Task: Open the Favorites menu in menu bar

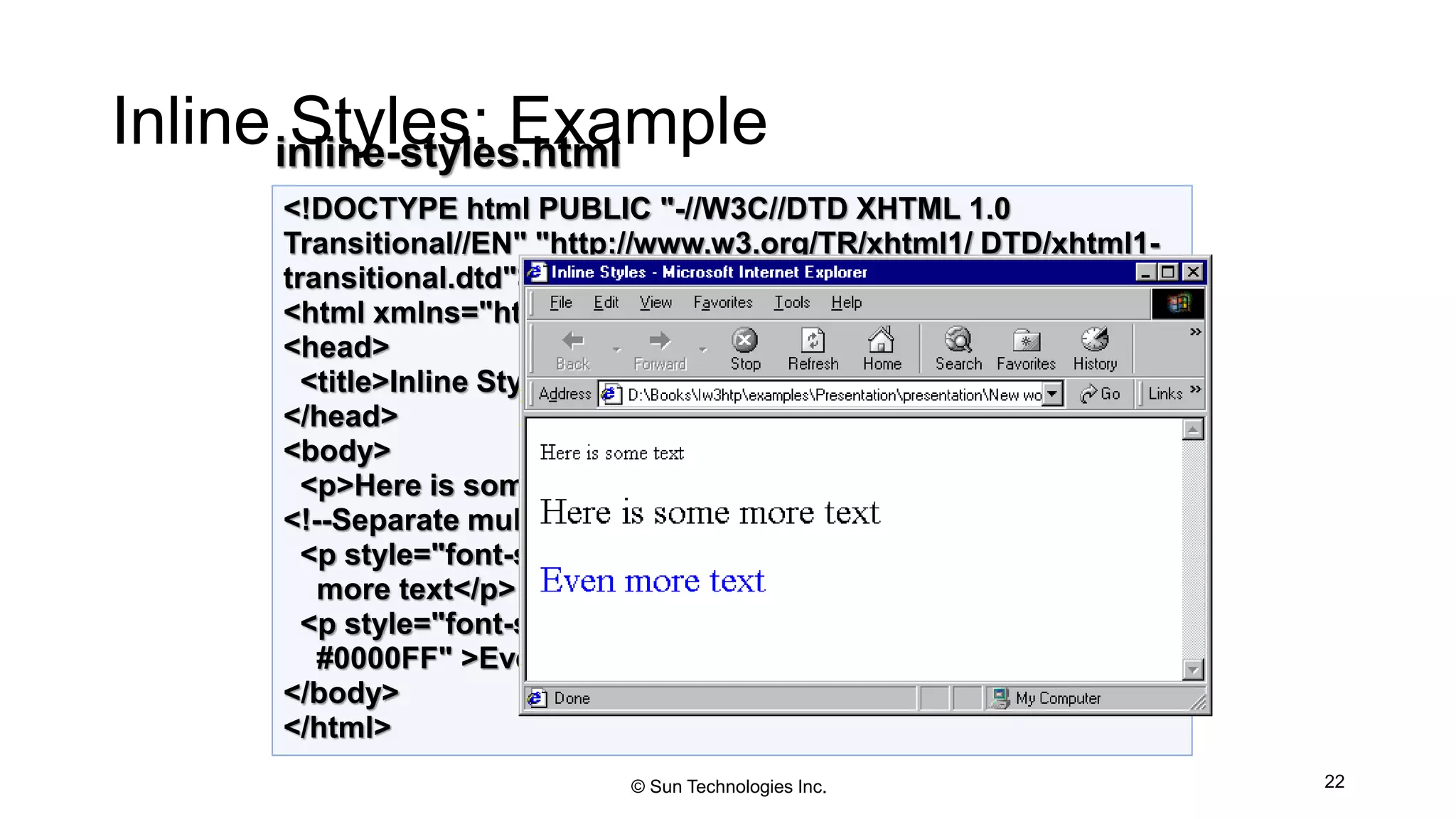Action: 722,303
